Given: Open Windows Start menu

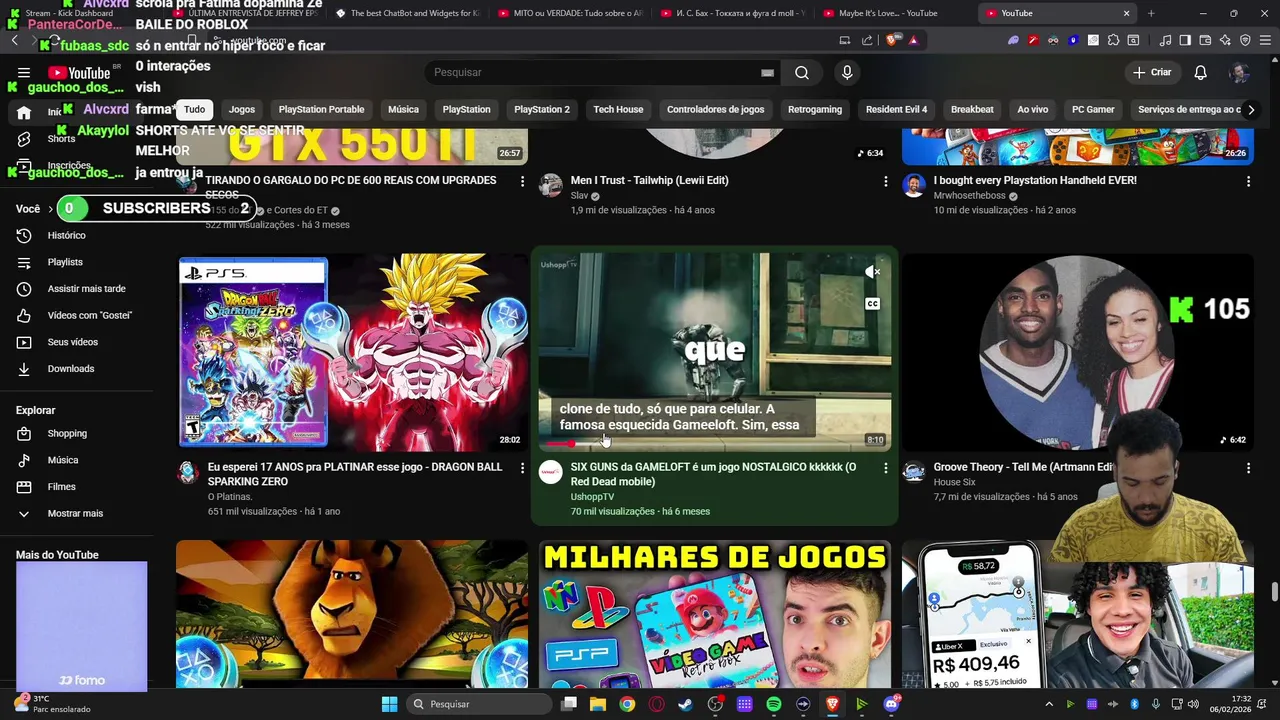Looking at the screenshot, I should click(389, 704).
